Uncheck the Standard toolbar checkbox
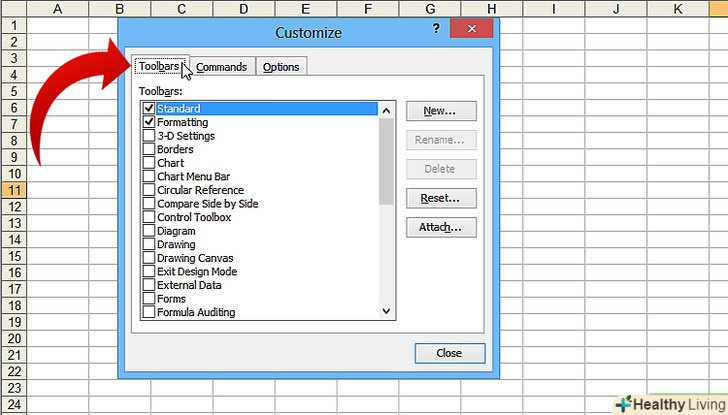 (x=149, y=108)
